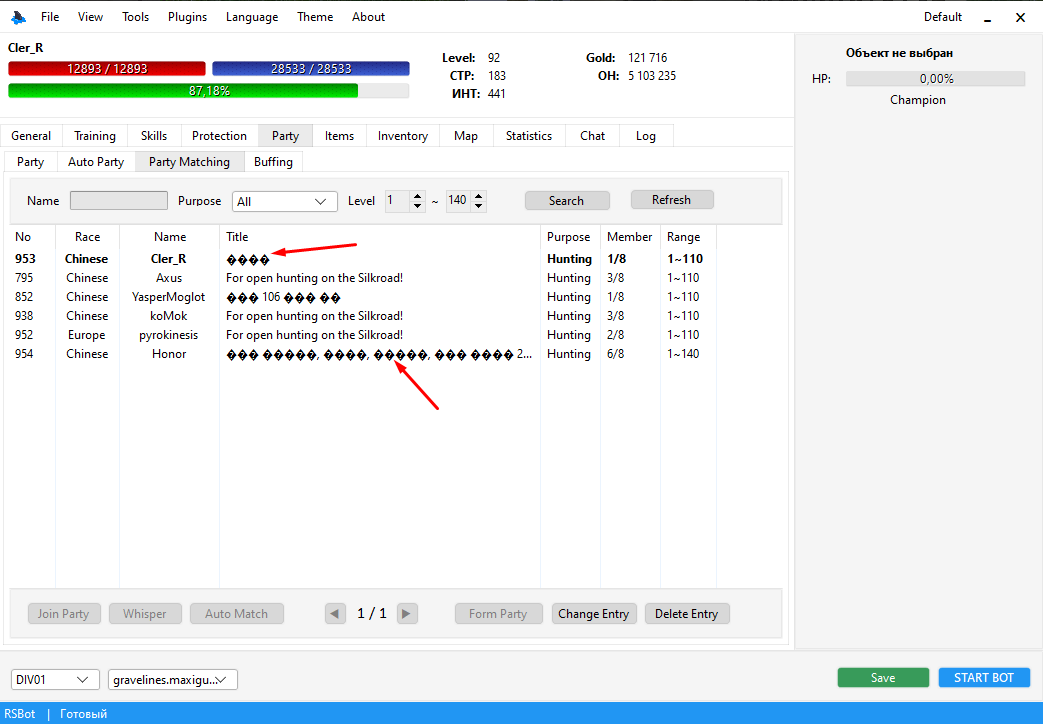Image resolution: width=1043 pixels, height=724 pixels.
Task: Select the Honor party row in the list
Action: (168, 353)
